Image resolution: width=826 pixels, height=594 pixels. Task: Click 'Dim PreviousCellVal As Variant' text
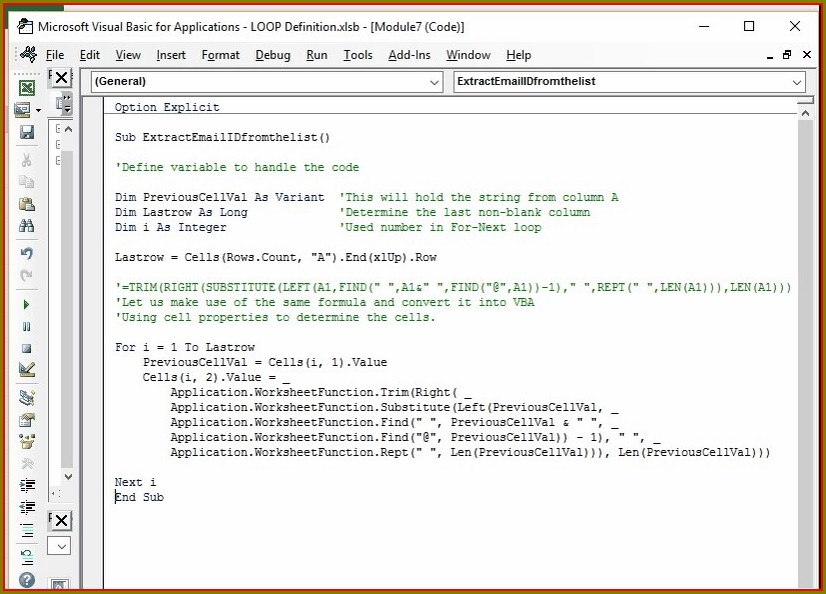220,197
